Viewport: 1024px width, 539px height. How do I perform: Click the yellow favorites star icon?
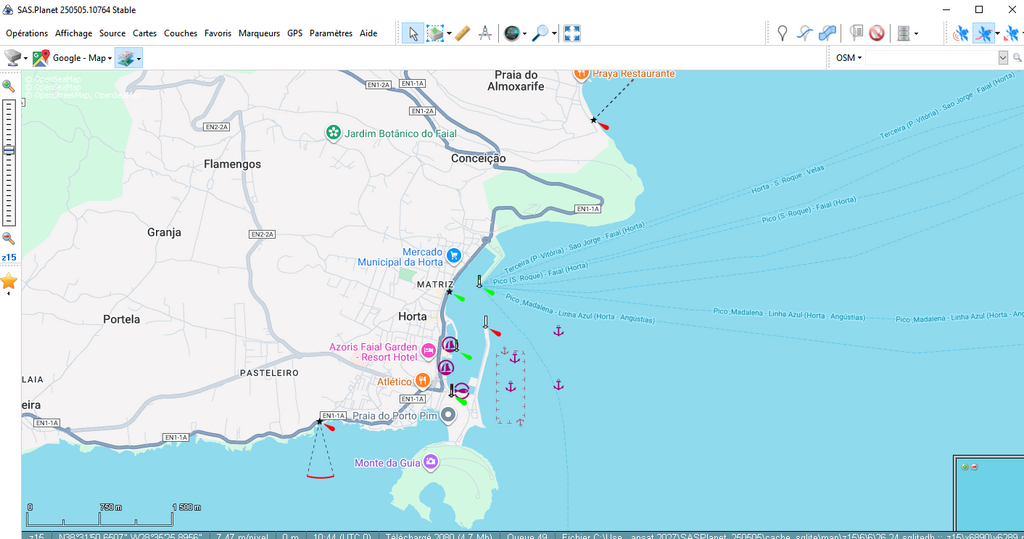[9, 281]
